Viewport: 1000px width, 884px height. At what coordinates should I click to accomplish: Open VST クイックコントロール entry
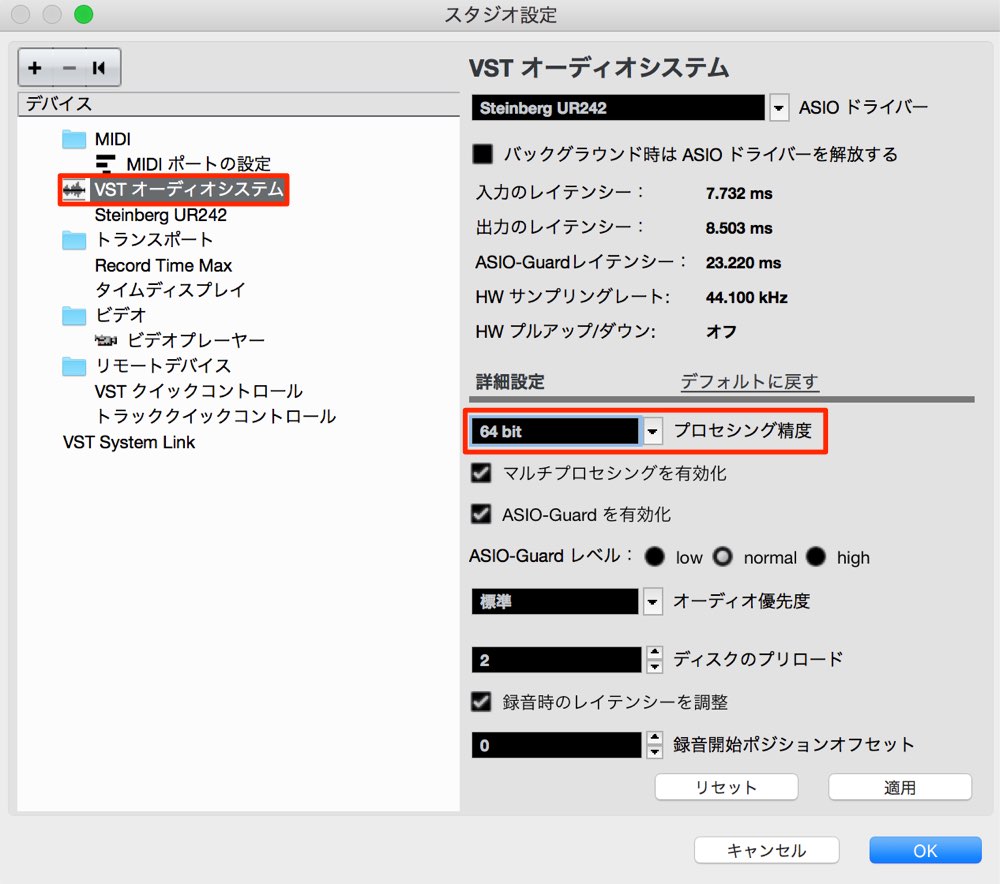[198, 391]
